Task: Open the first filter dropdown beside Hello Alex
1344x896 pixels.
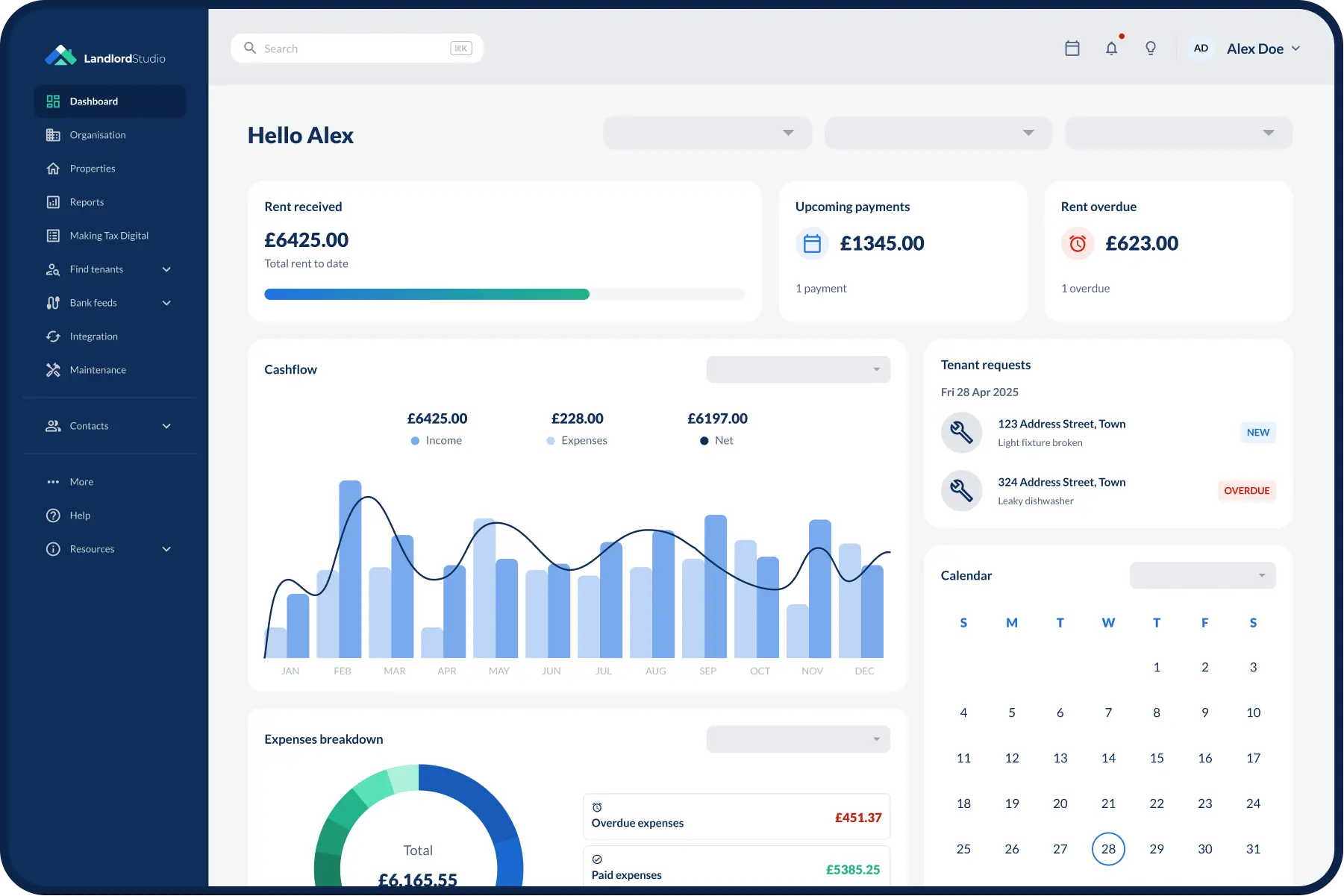Action: click(x=707, y=133)
